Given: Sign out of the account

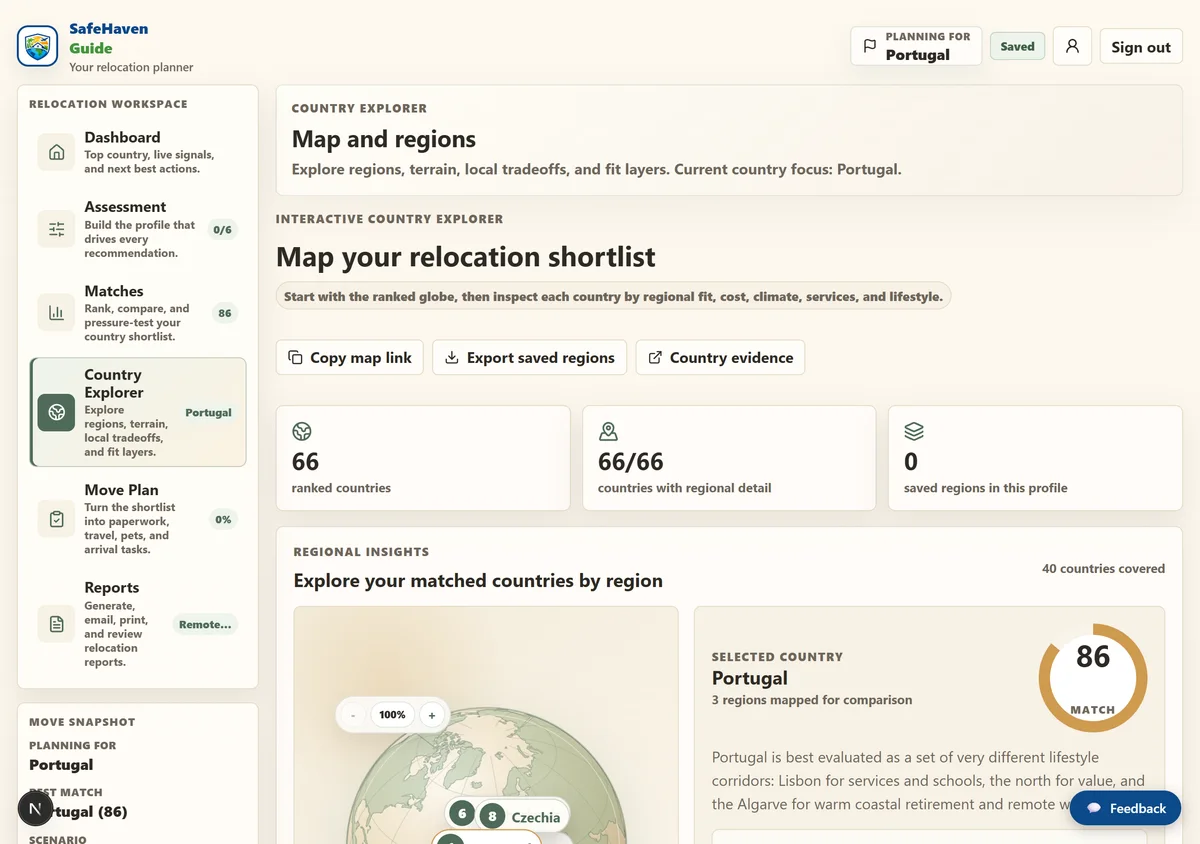Looking at the screenshot, I should pyautogui.click(x=1141, y=46).
